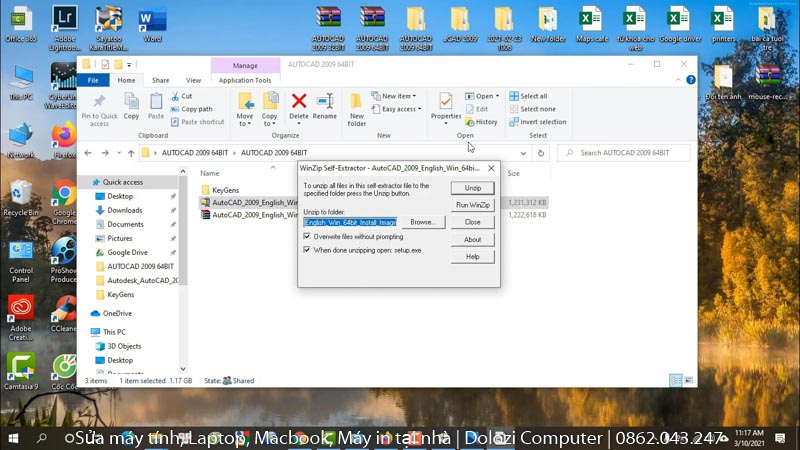The width and height of the screenshot is (800, 450).
Task: Click the navigation pane scrollbar down arrow
Action: point(183,369)
